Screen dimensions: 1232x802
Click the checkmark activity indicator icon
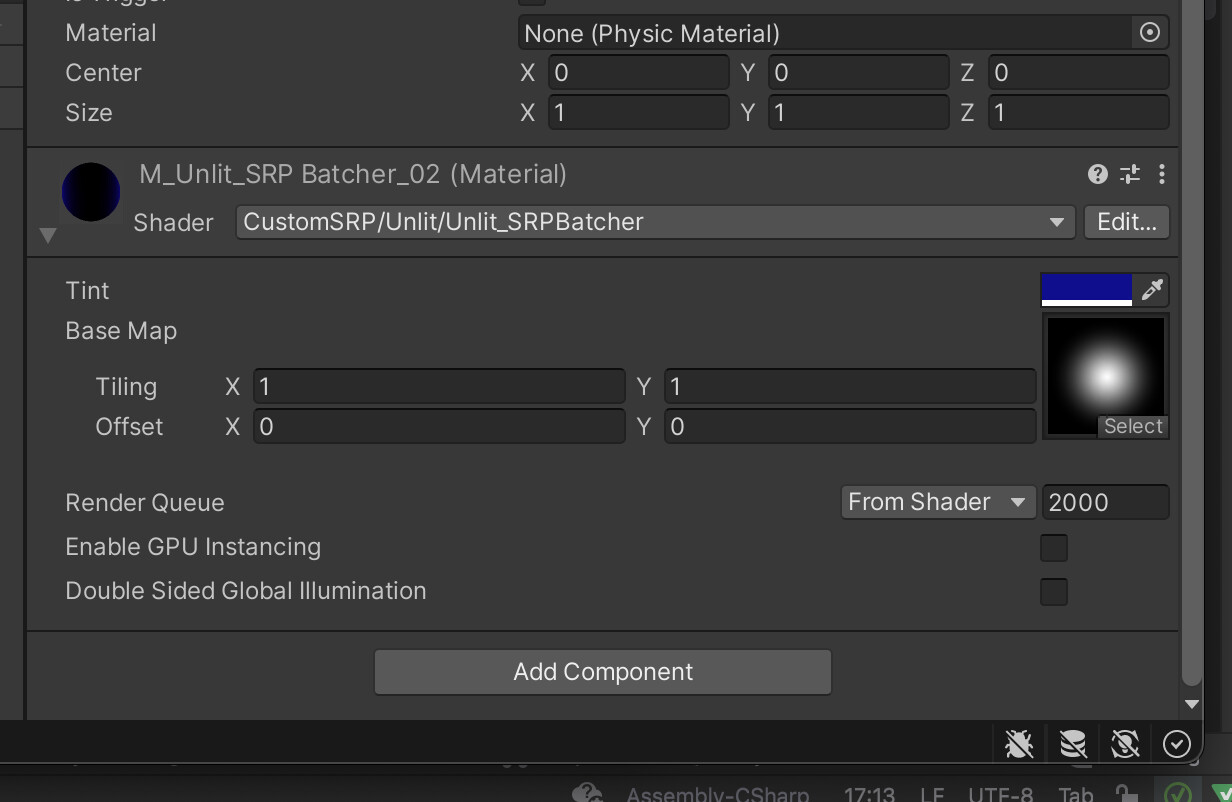pos(1177,744)
